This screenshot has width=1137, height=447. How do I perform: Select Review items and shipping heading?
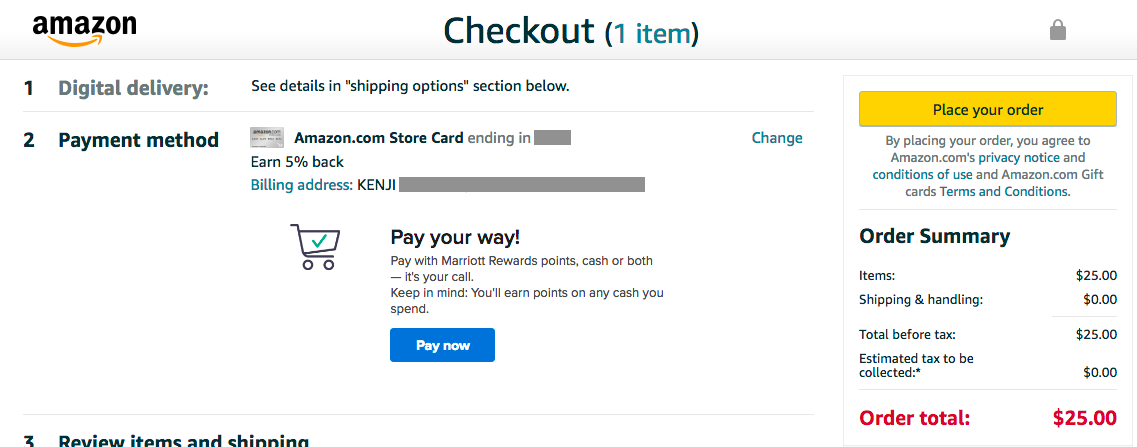183,440
